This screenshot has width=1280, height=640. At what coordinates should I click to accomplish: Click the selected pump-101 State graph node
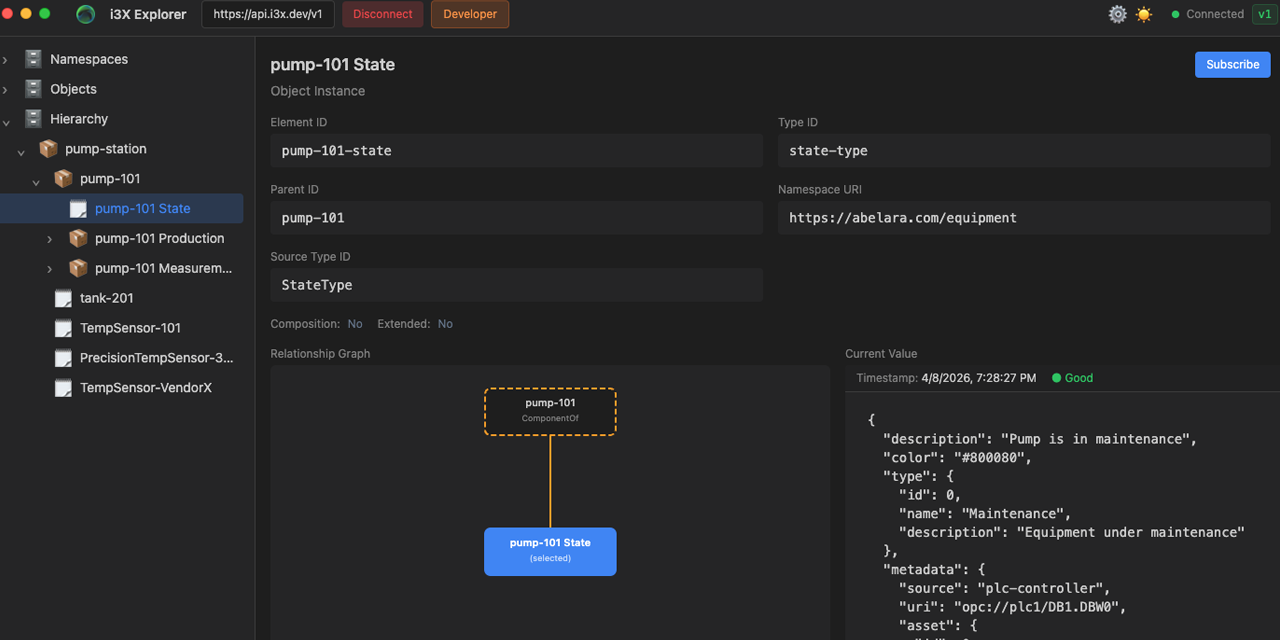(550, 551)
